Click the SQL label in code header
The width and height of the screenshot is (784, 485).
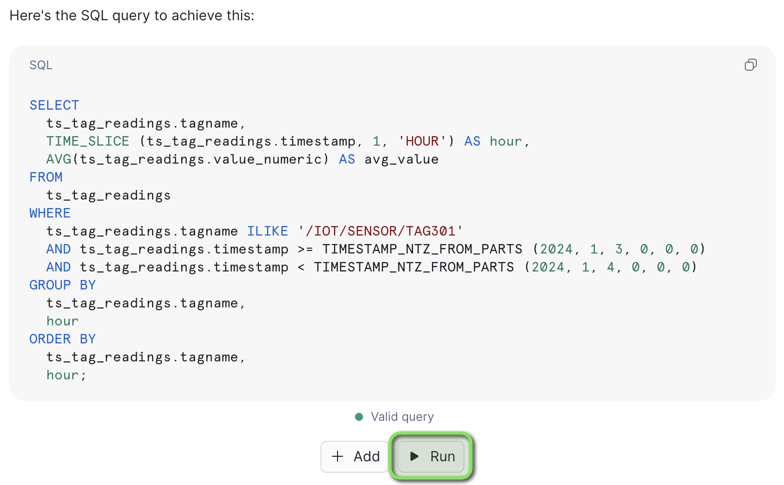[41, 65]
